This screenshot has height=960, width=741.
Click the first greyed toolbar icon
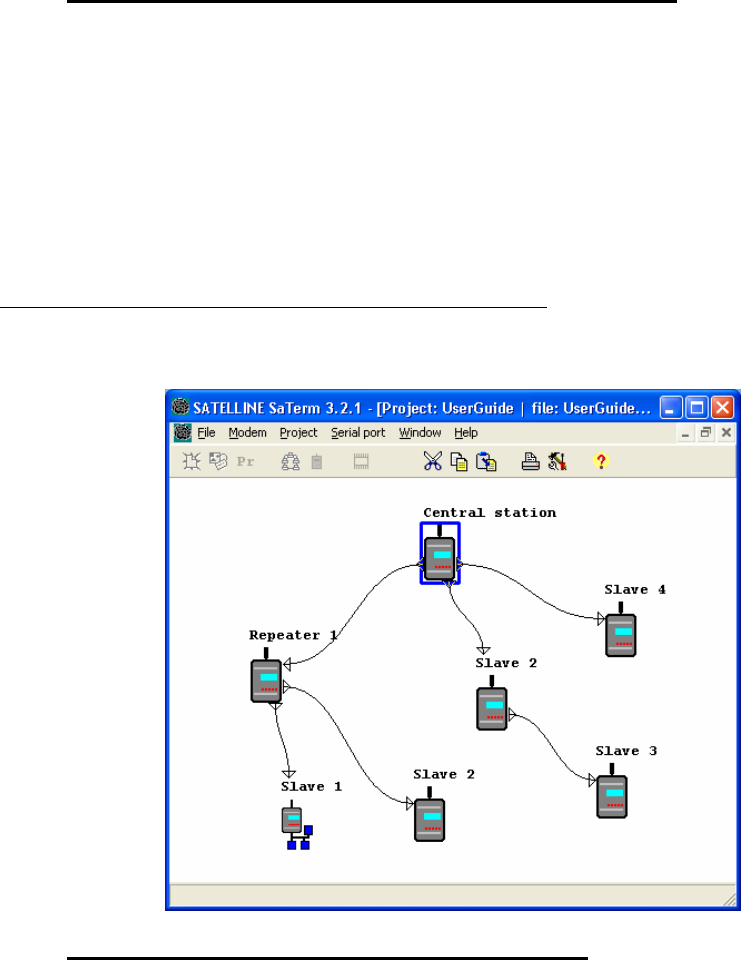pyautogui.click(x=192, y=461)
